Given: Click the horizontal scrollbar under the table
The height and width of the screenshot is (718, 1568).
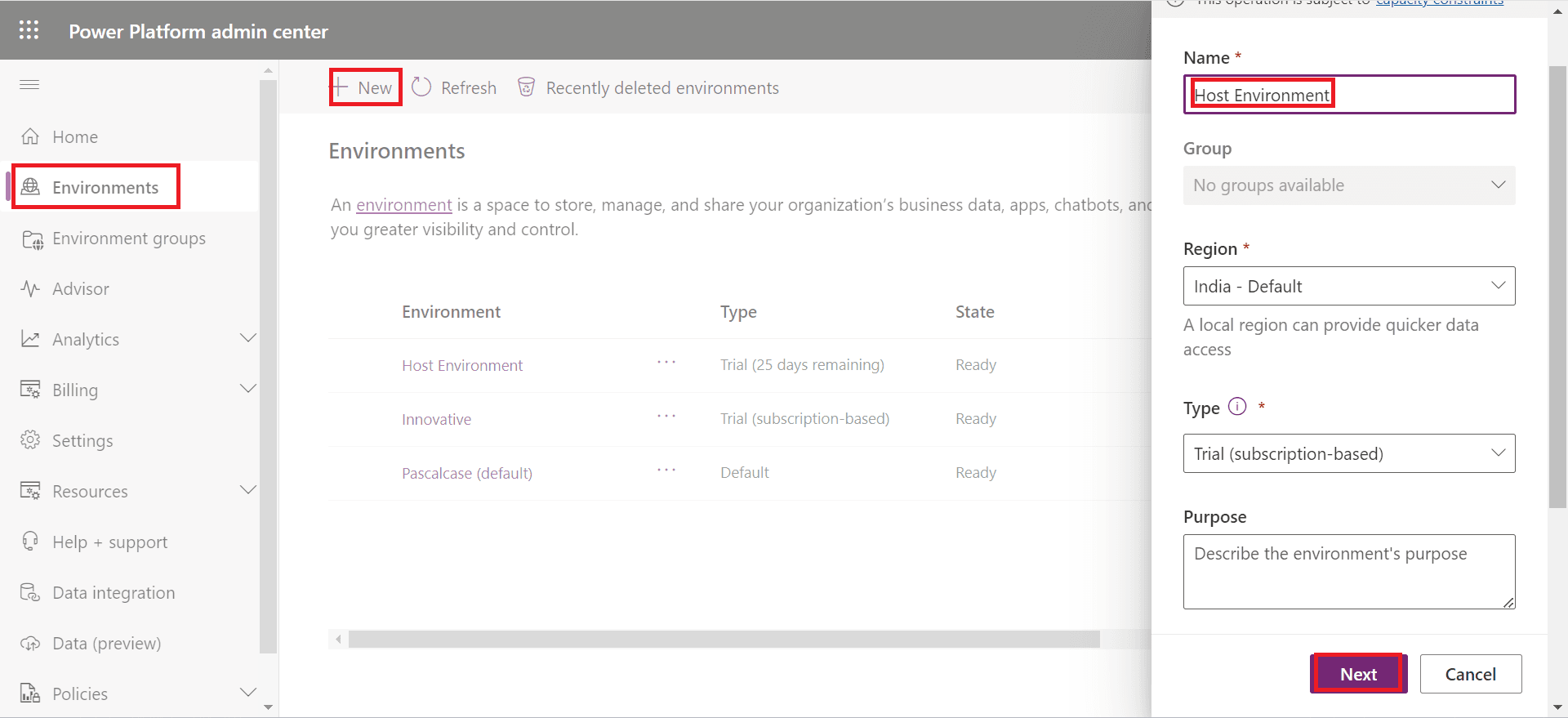Looking at the screenshot, I should click(723, 639).
